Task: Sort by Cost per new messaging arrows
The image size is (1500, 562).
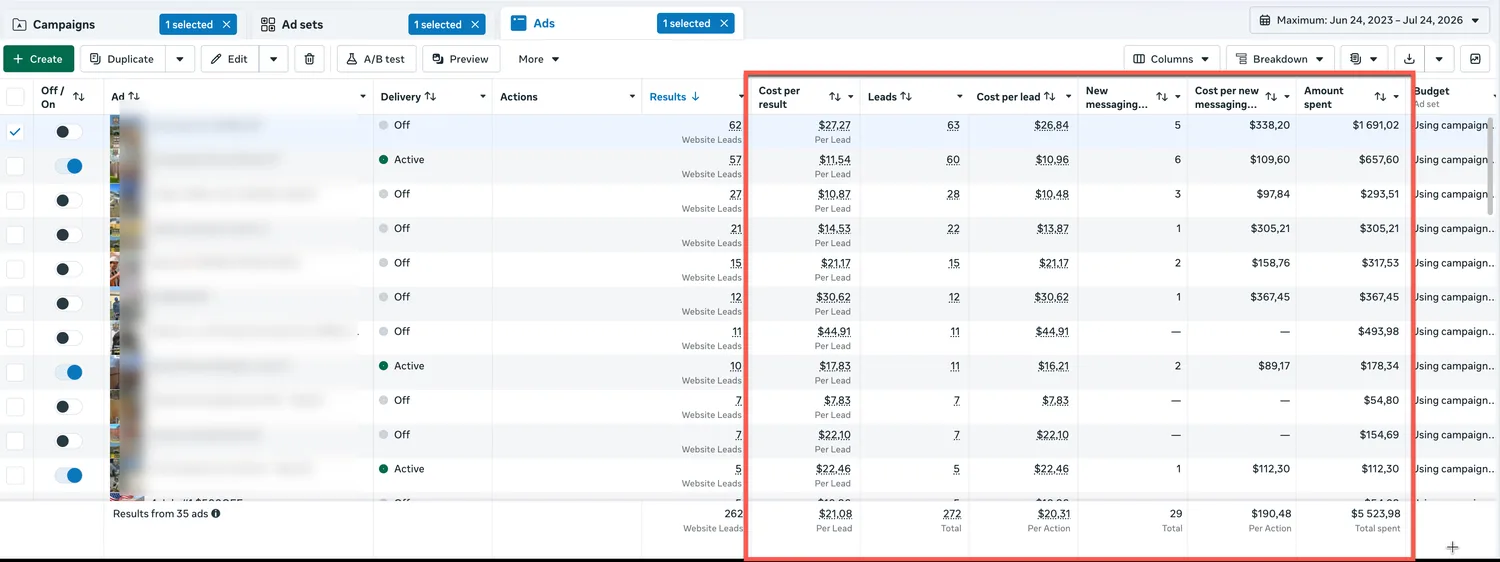Action: click(1271, 97)
